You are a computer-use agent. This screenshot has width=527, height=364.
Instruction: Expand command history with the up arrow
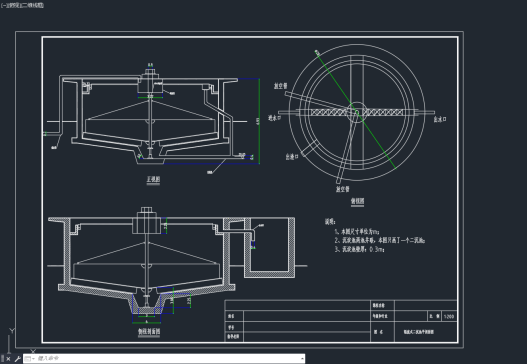pos(302,359)
